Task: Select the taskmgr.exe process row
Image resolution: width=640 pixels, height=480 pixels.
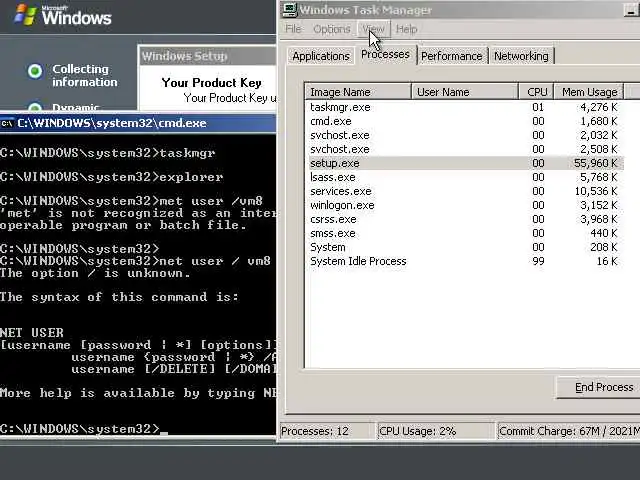Action: pyautogui.click(x=464, y=107)
